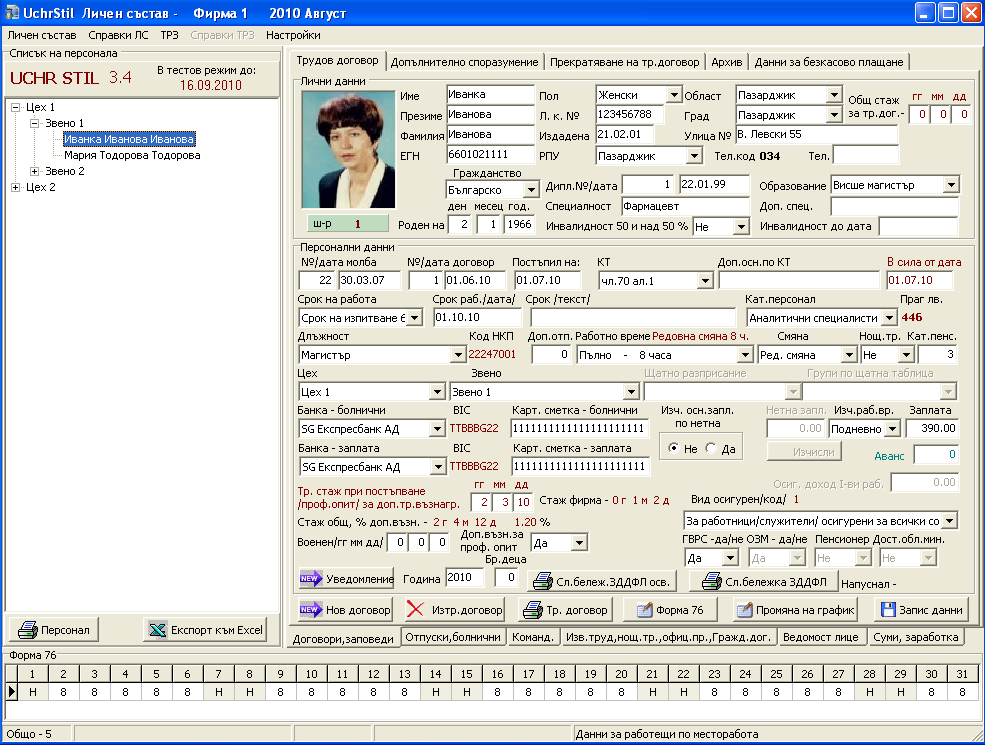Click the NEW icon on Уведомление button
This screenshot has height=748, width=985.
pyautogui.click(x=311, y=578)
